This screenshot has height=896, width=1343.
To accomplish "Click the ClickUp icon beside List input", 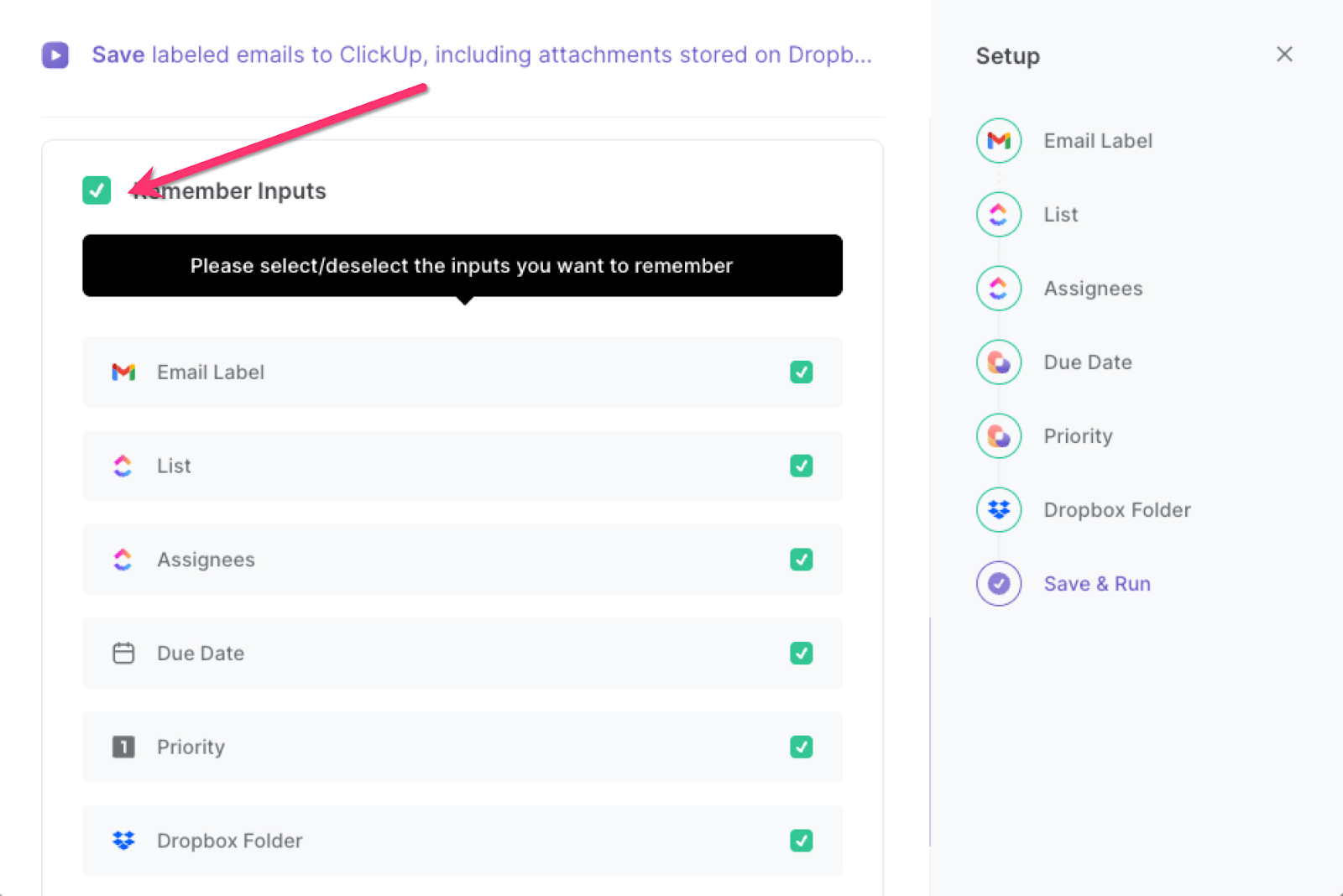I will click(123, 466).
